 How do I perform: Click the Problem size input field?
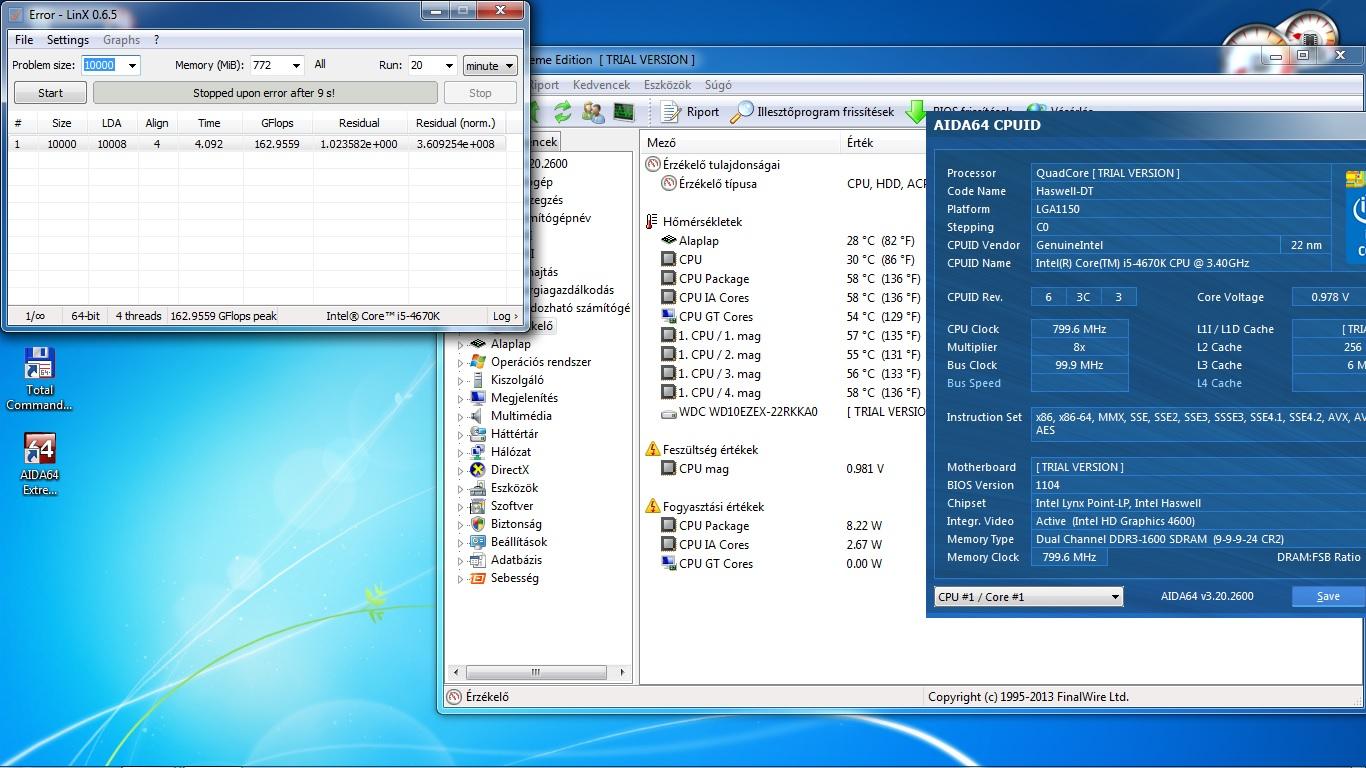pyautogui.click(x=102, y=65)
